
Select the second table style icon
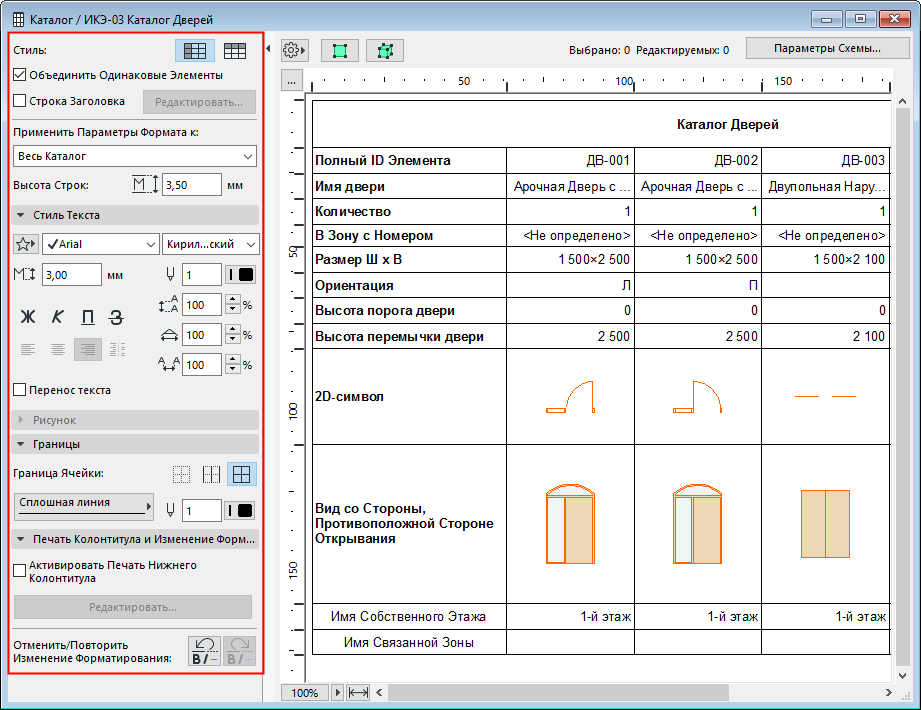tap(235, 50)
